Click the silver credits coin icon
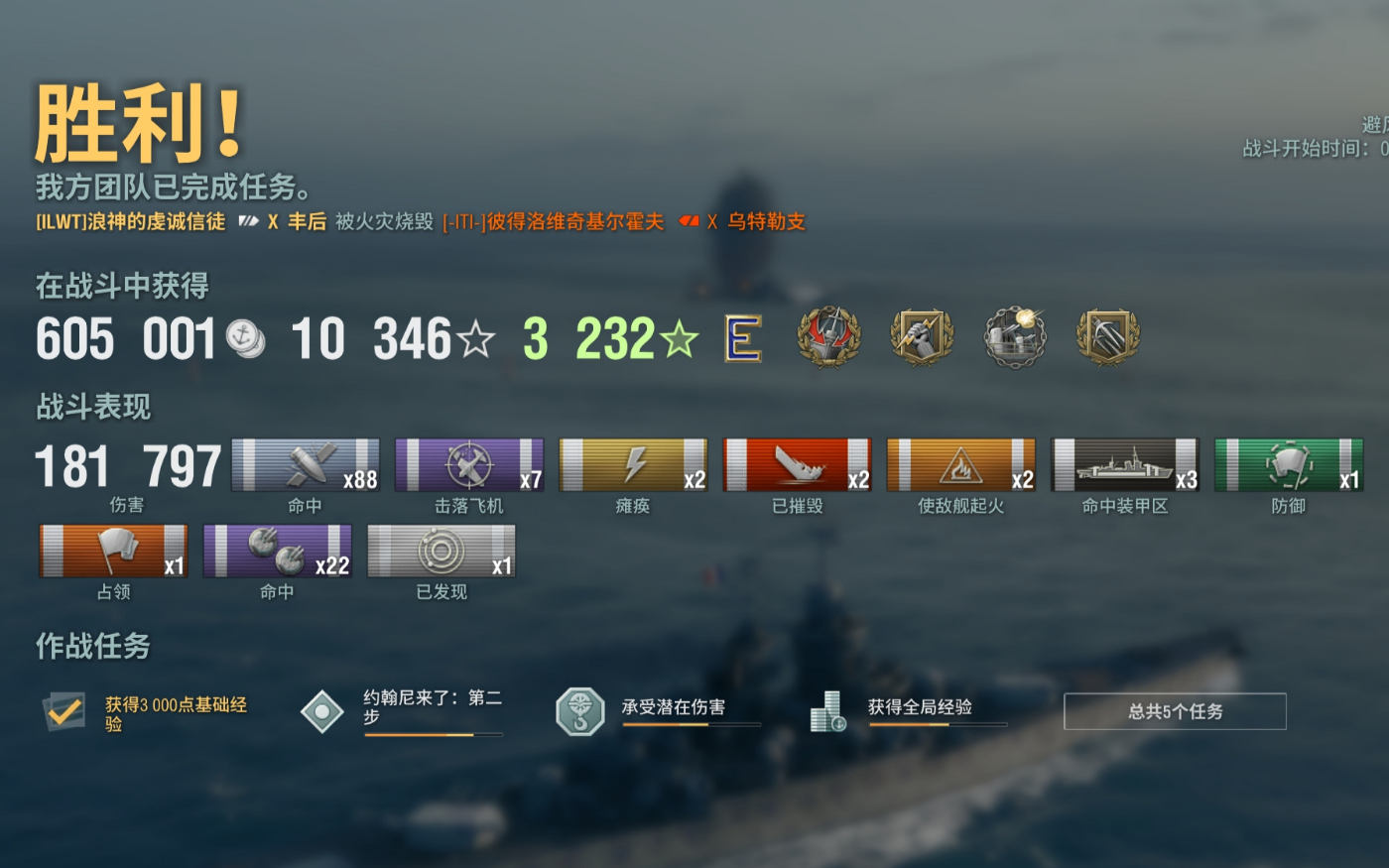Viewport: 1389px width, 868px height. 245,338
